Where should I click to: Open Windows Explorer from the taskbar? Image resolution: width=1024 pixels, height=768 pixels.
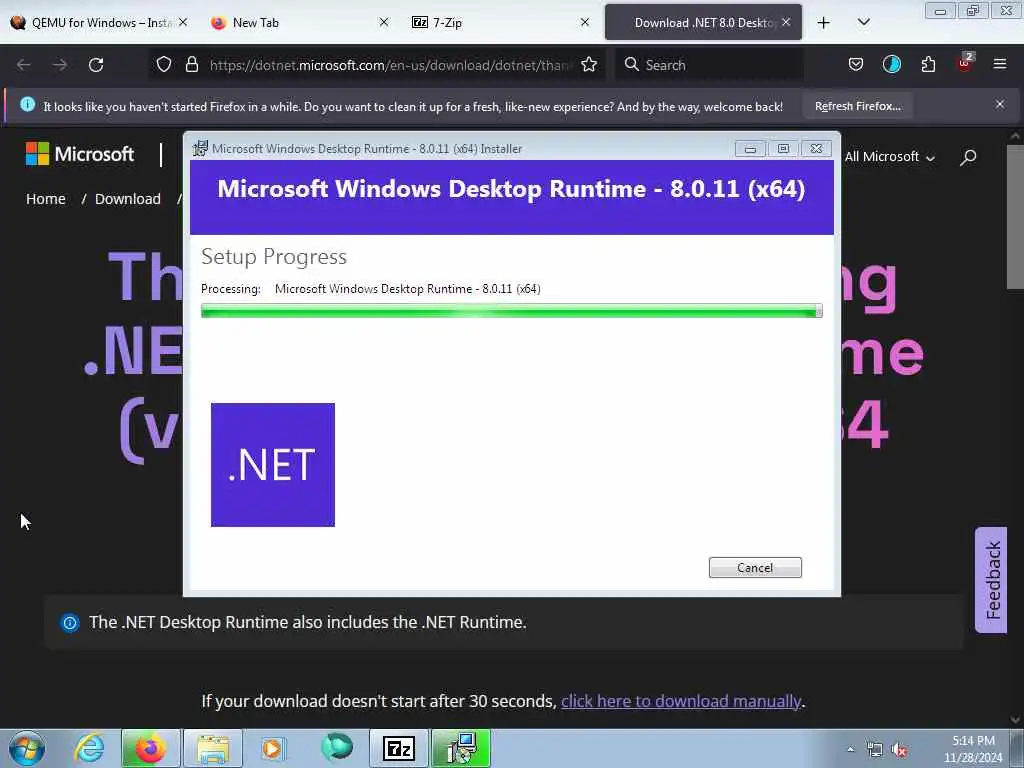[x=213, y=748]
